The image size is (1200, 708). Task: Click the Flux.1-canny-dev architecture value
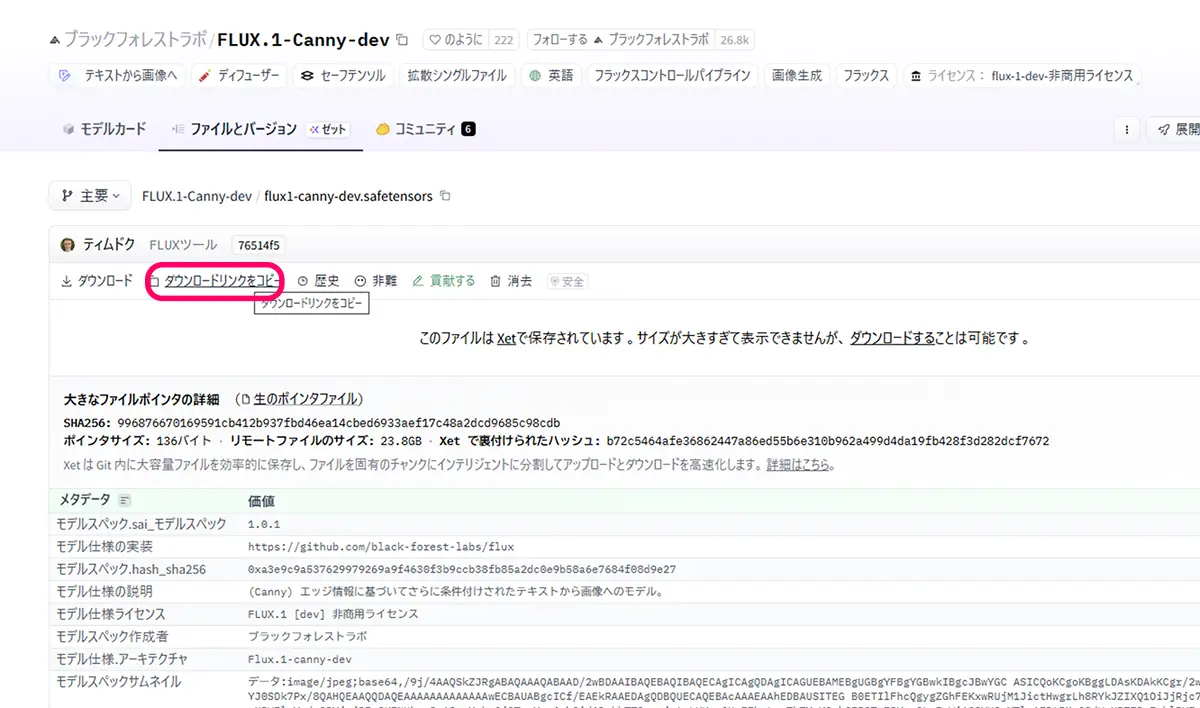tap(299, 660)
